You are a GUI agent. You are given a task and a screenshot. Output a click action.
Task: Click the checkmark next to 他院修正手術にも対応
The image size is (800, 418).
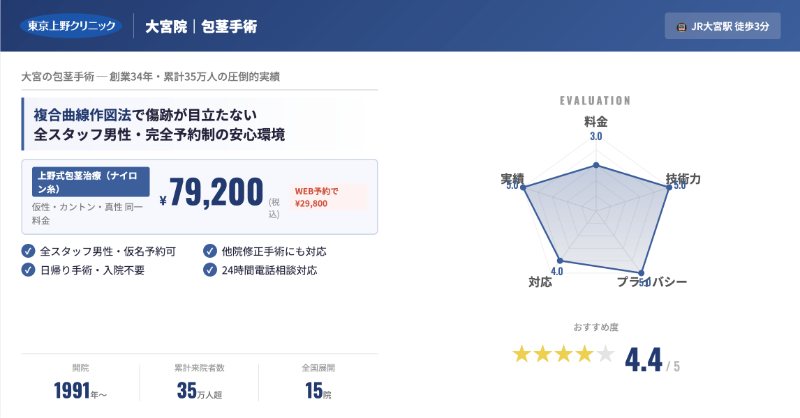(210, 251)
